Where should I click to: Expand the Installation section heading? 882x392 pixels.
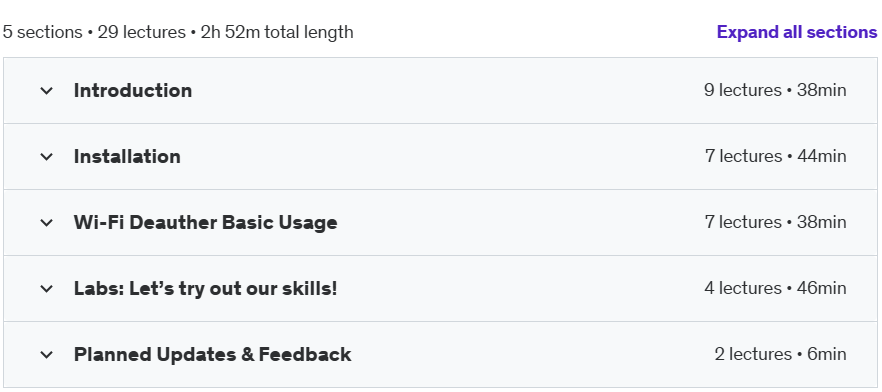(127, 156)
